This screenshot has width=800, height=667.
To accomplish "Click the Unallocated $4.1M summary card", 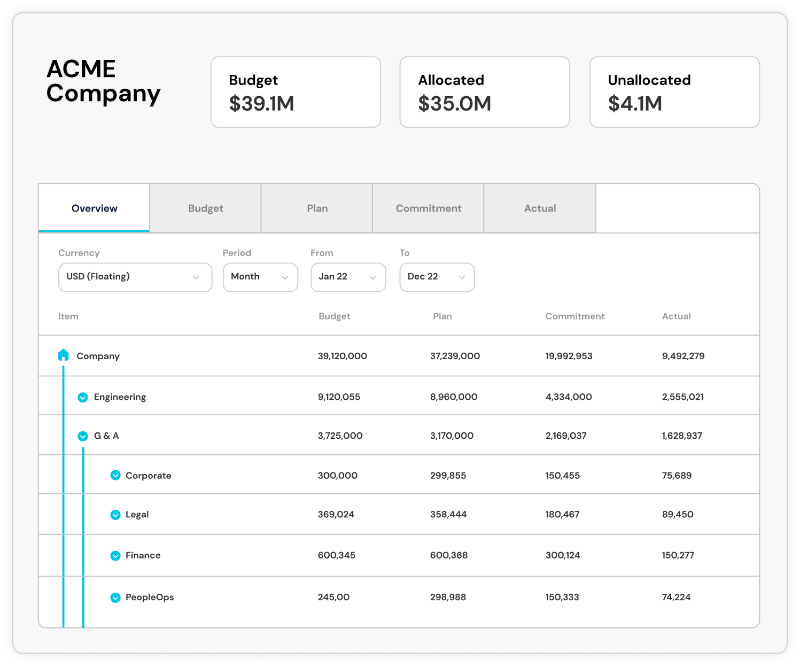I will [674, 92].
